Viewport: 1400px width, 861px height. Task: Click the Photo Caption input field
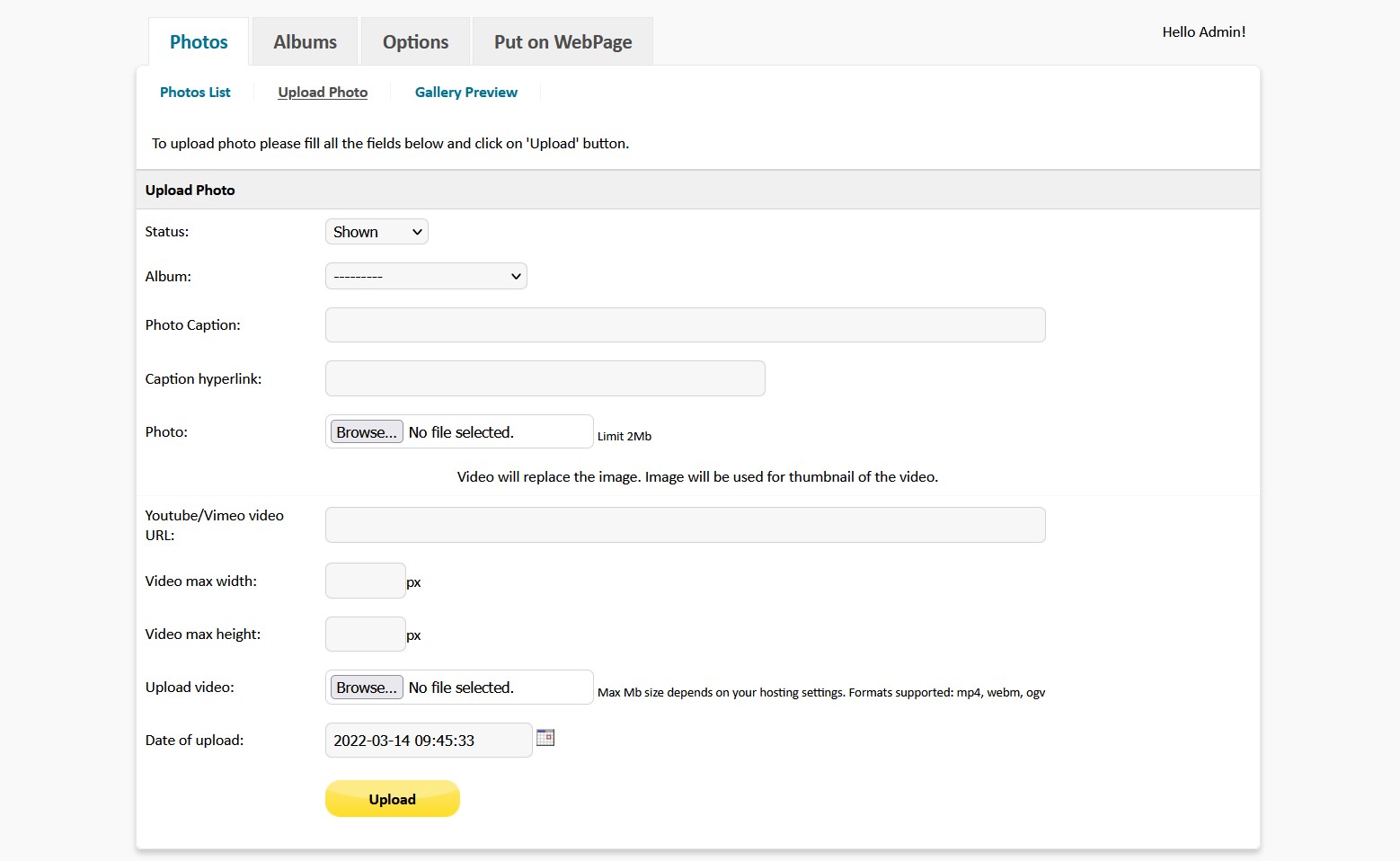pyautogui.click(x=685, y=324)
